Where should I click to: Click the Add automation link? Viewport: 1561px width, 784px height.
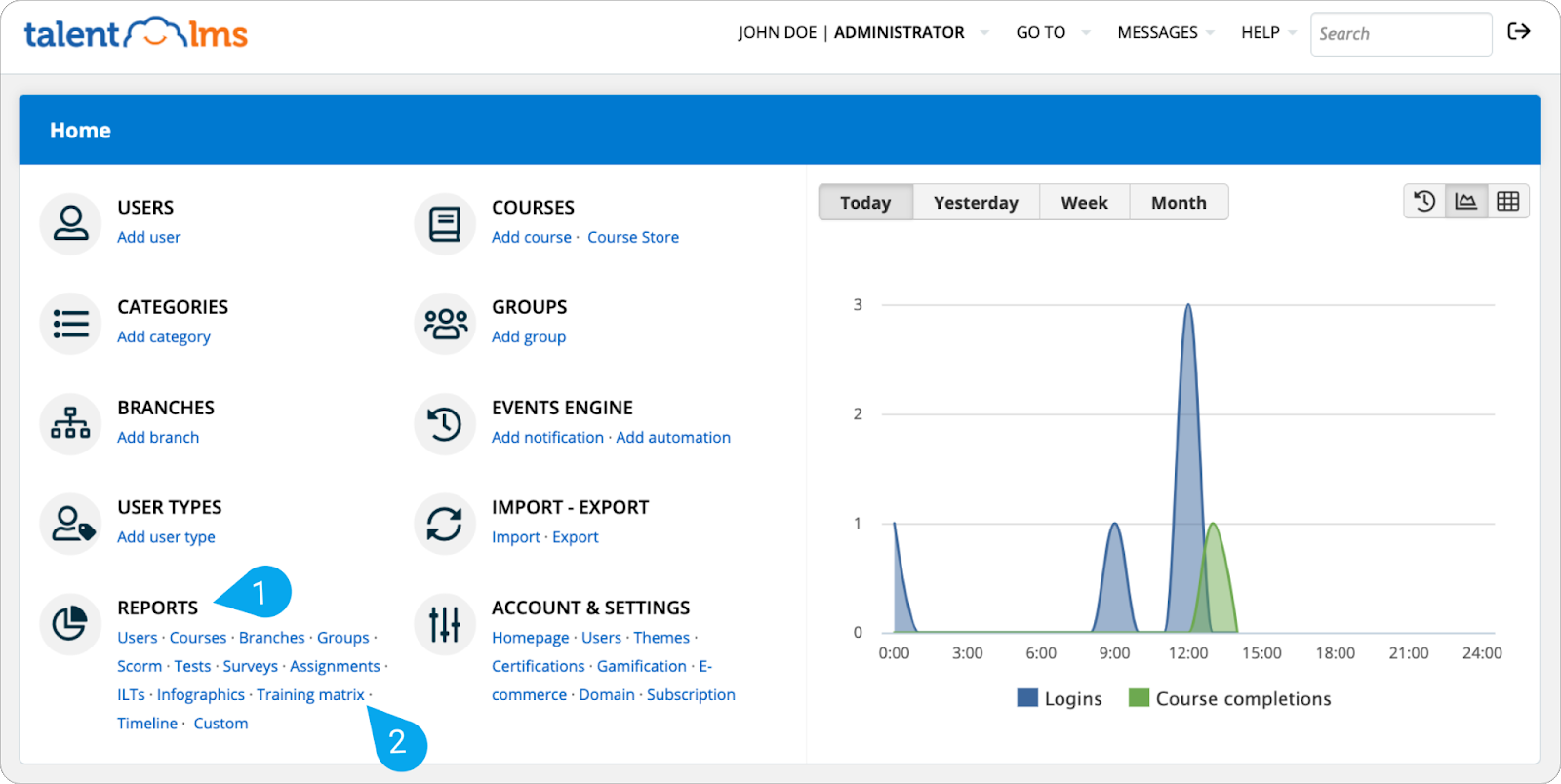point(673,437)
